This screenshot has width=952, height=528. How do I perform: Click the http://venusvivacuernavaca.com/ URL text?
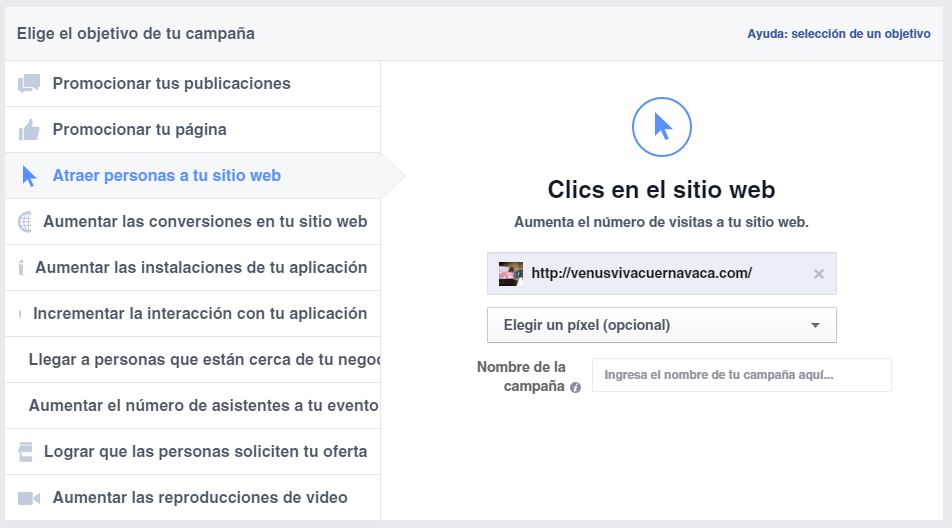click(641, 273)
